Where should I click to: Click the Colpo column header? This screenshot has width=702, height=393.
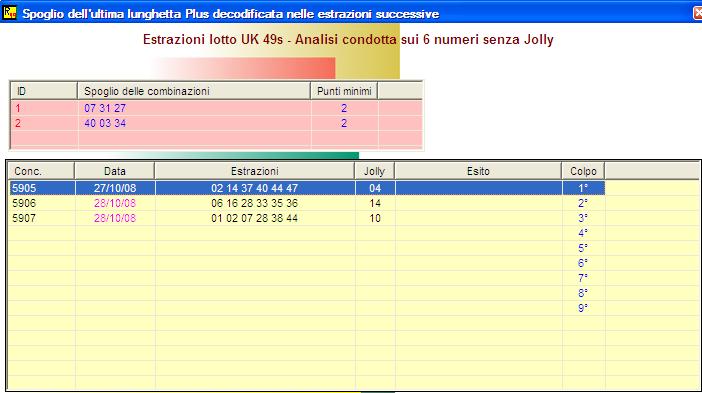583,171
